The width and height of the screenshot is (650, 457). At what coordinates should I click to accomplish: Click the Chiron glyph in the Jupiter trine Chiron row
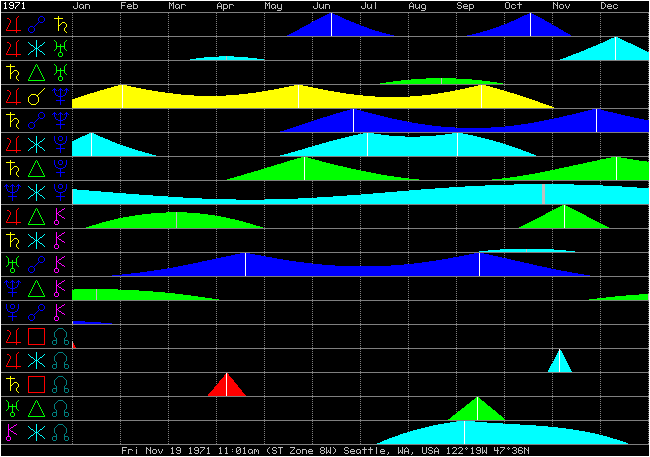click(61, 217)
